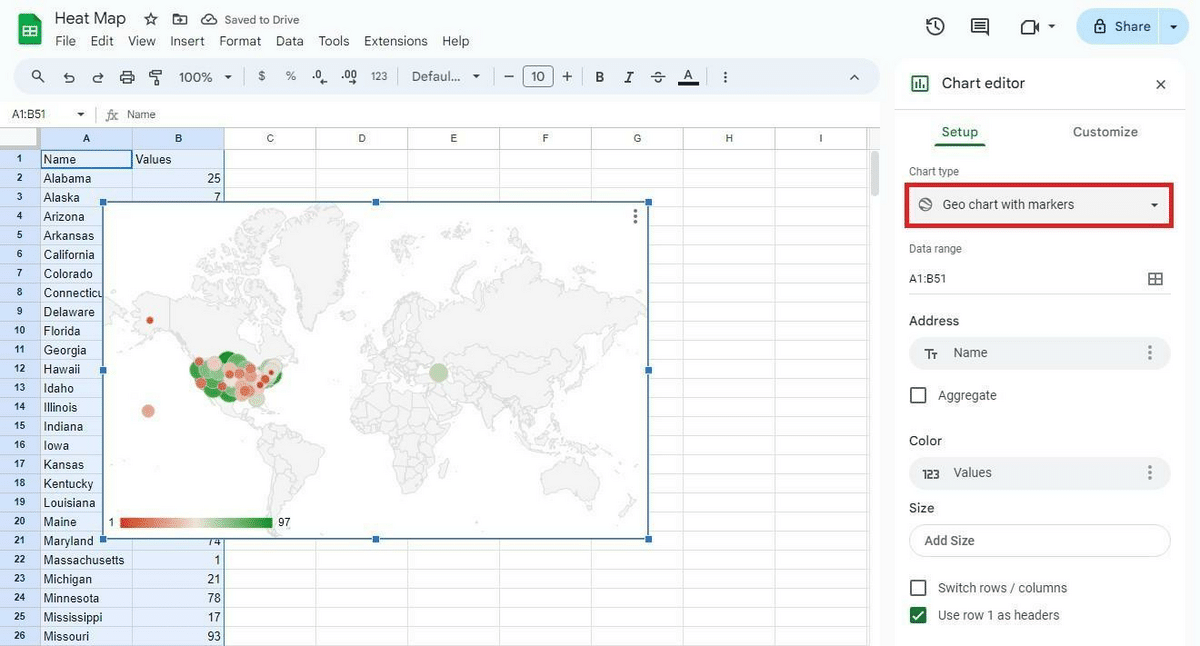
Task: Decrease font size with minus
Action: point(509,77)
